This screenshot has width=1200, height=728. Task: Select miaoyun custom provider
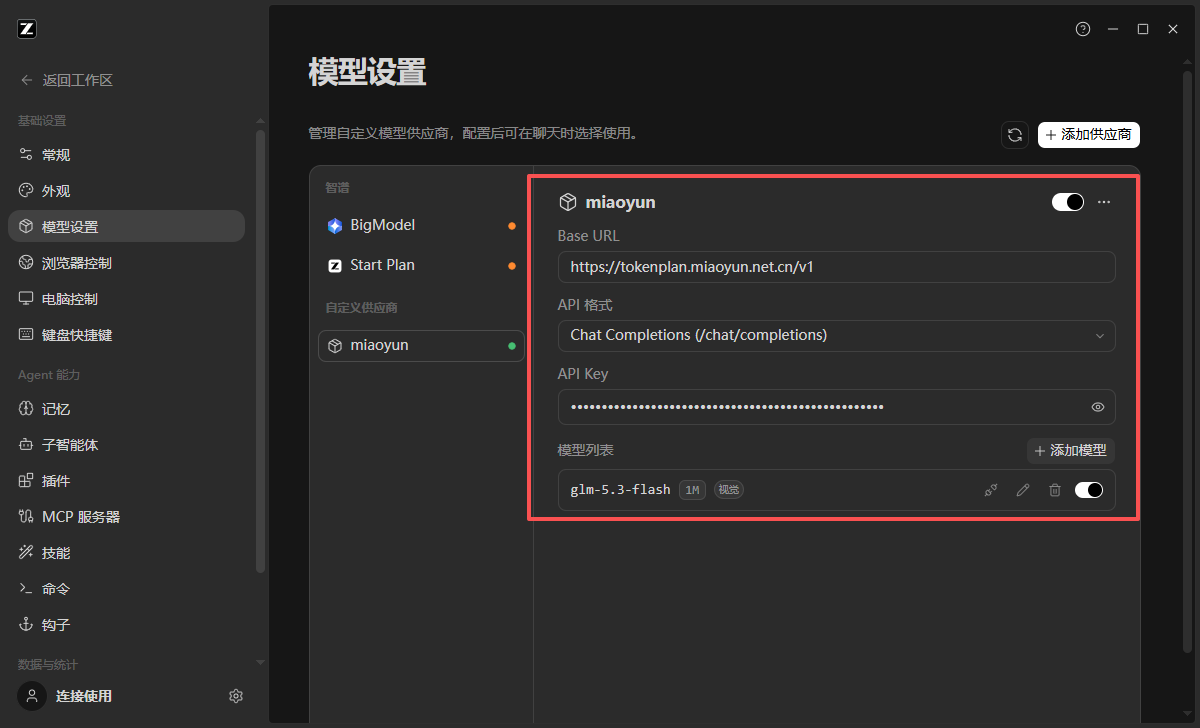(x=421, y=346)
